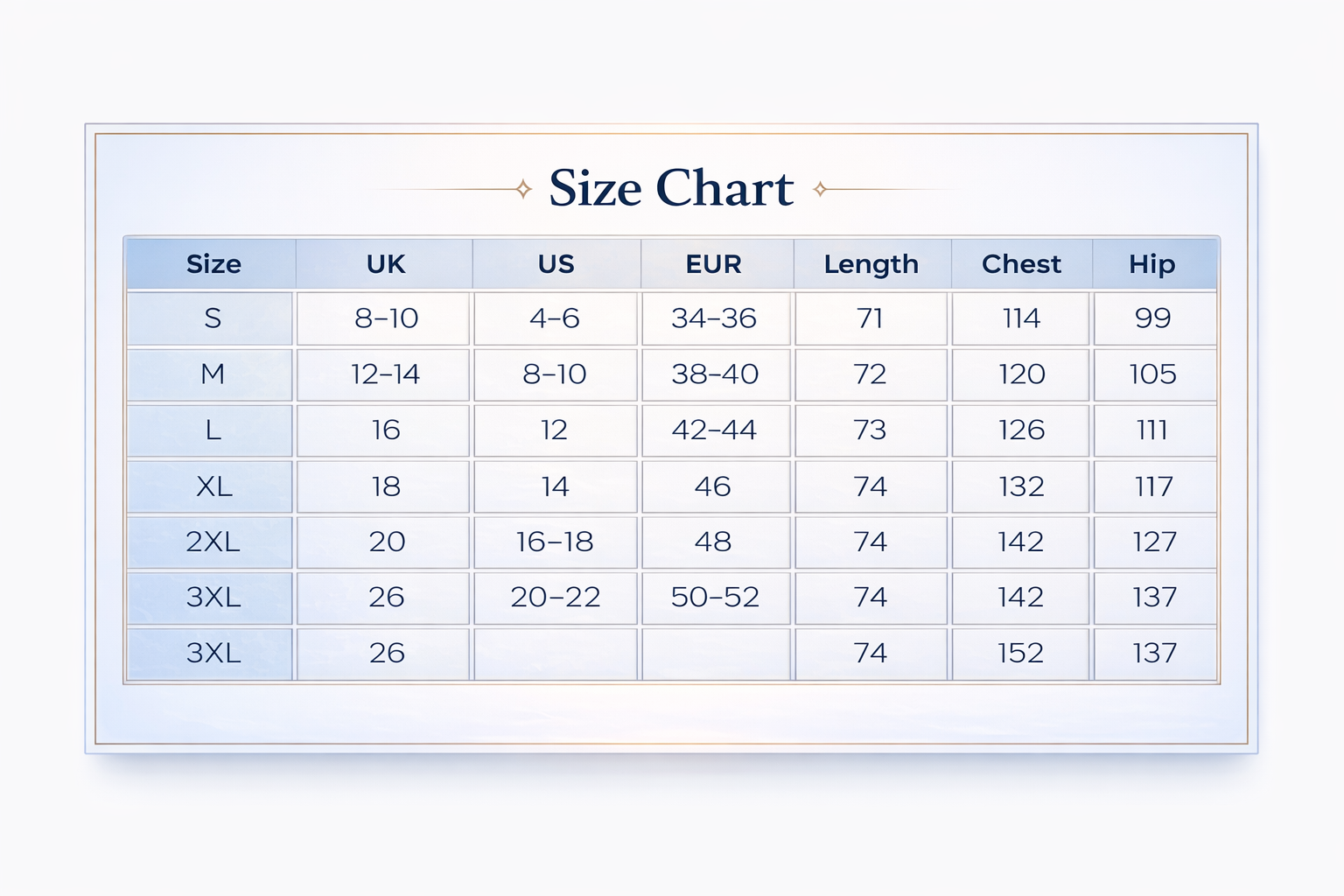The height and width of the screenshot is (896, 1344).
Task: Click the 34-36 EUR cell
Action: tap(714, 318)
